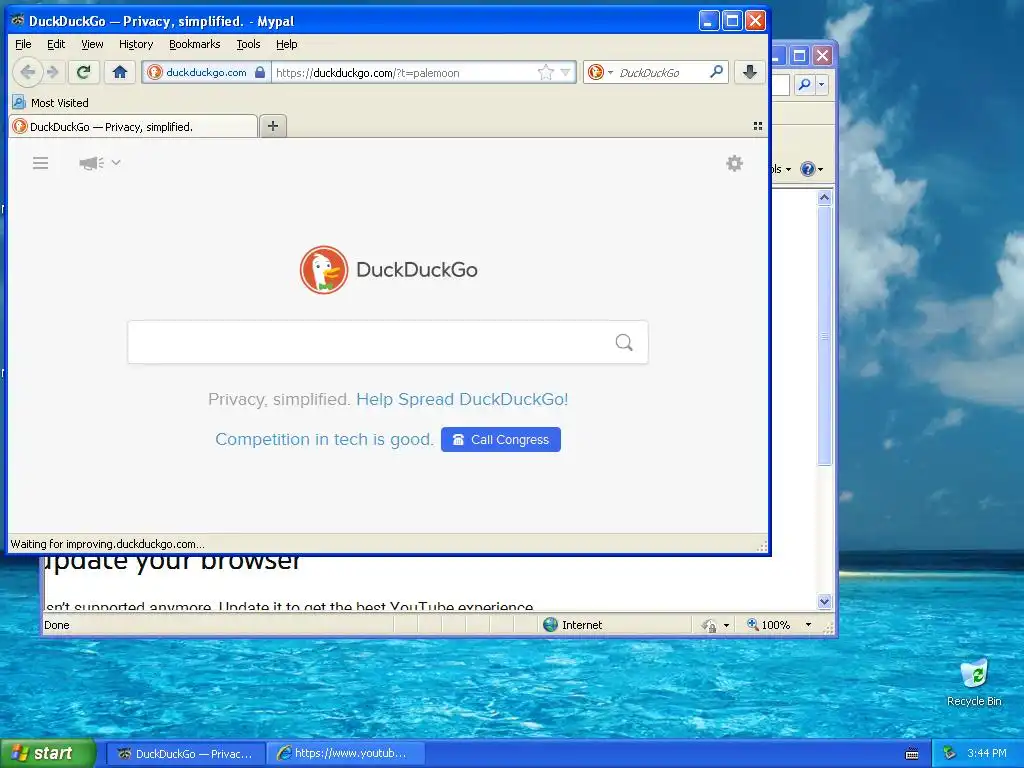Switch to the DuckDuckGo Mypal taskbar button
Image resolution: width=1024 pixels, height=768 pixels.
coord(185,754)
